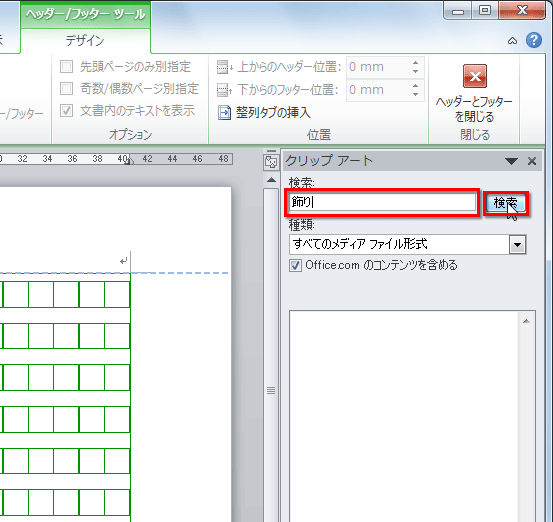
Task: Decrease 下からのフッター位置 spinner value
Action: pos(415,94)
